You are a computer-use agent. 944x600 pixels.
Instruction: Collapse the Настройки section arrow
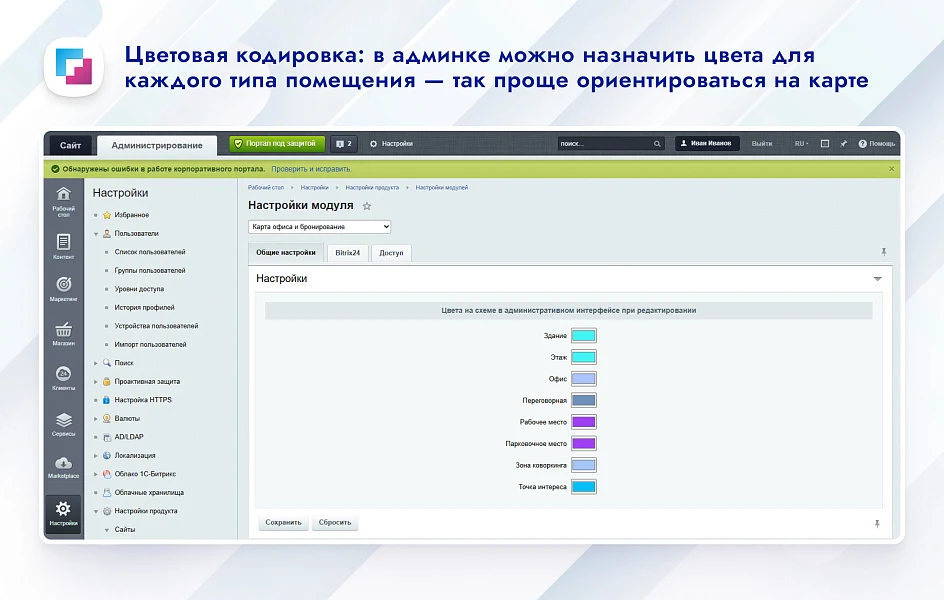click(877, 279)
